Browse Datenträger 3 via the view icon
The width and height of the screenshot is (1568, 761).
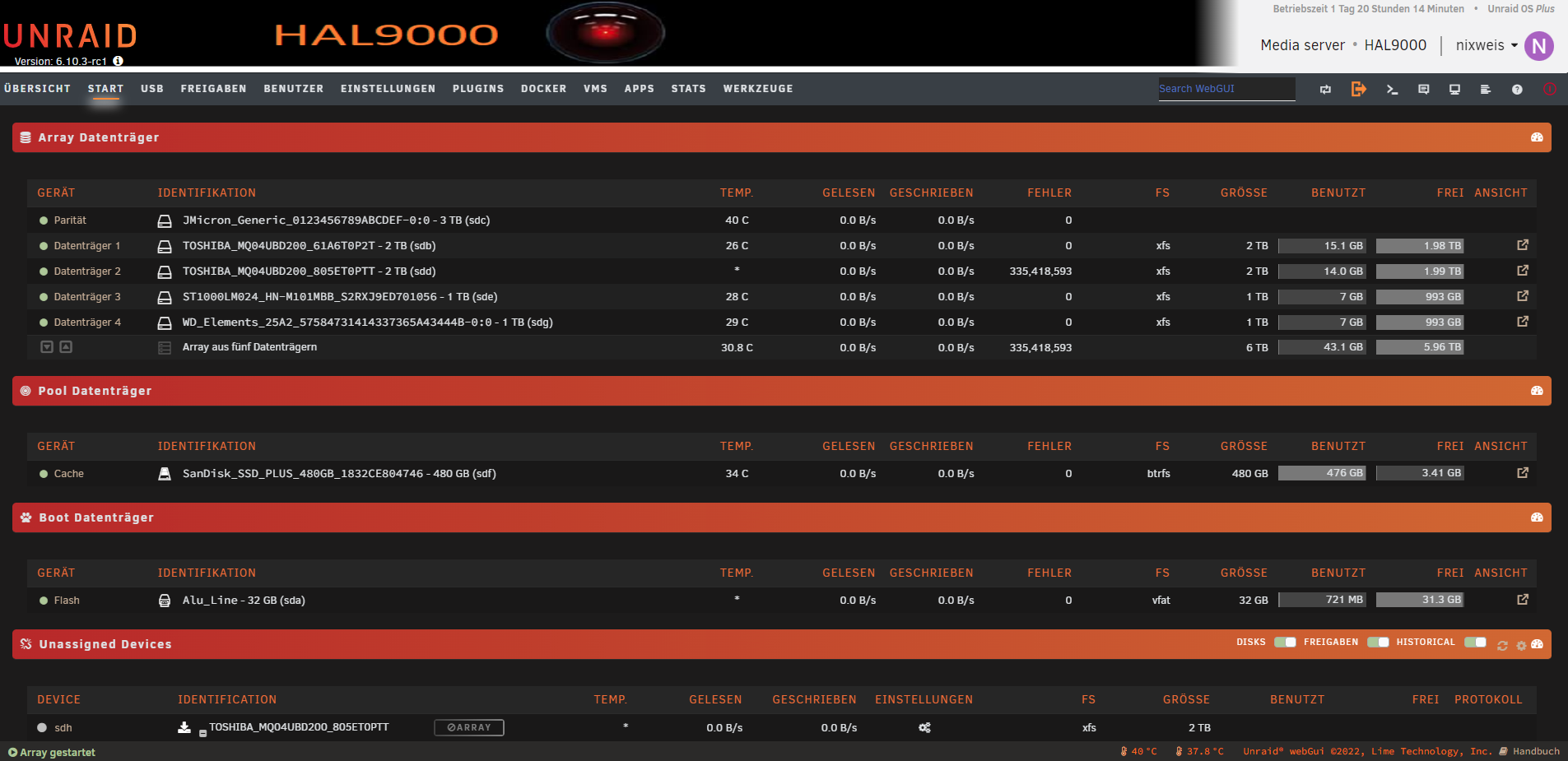(1523, 296)
